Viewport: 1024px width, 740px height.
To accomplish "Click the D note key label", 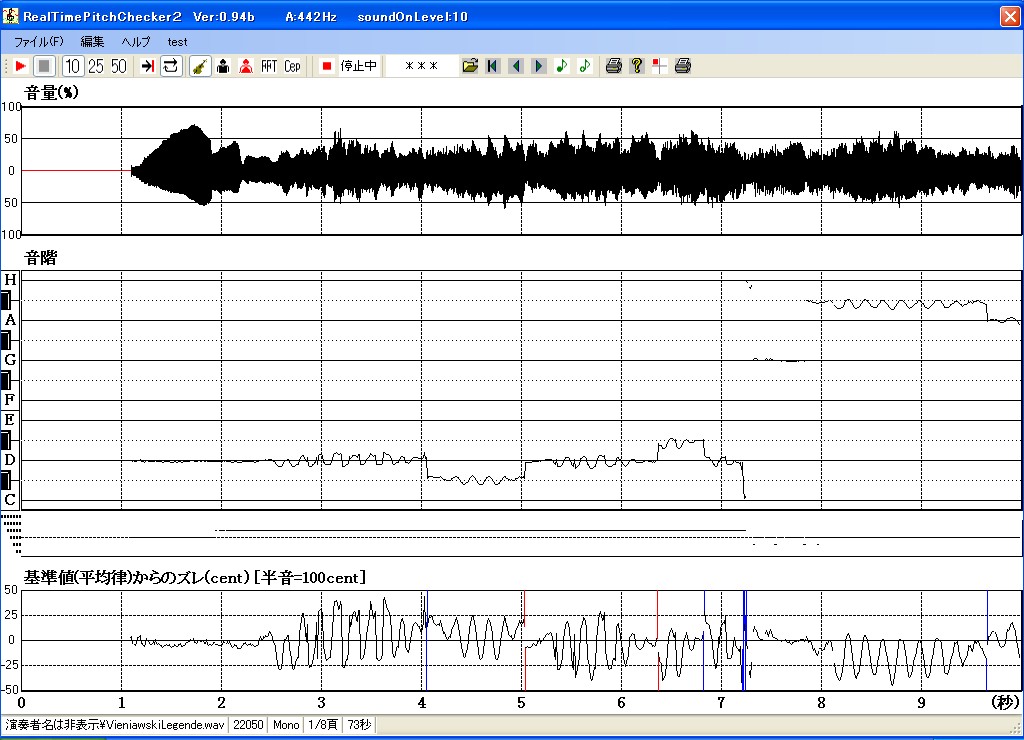I will pos(10,460).
